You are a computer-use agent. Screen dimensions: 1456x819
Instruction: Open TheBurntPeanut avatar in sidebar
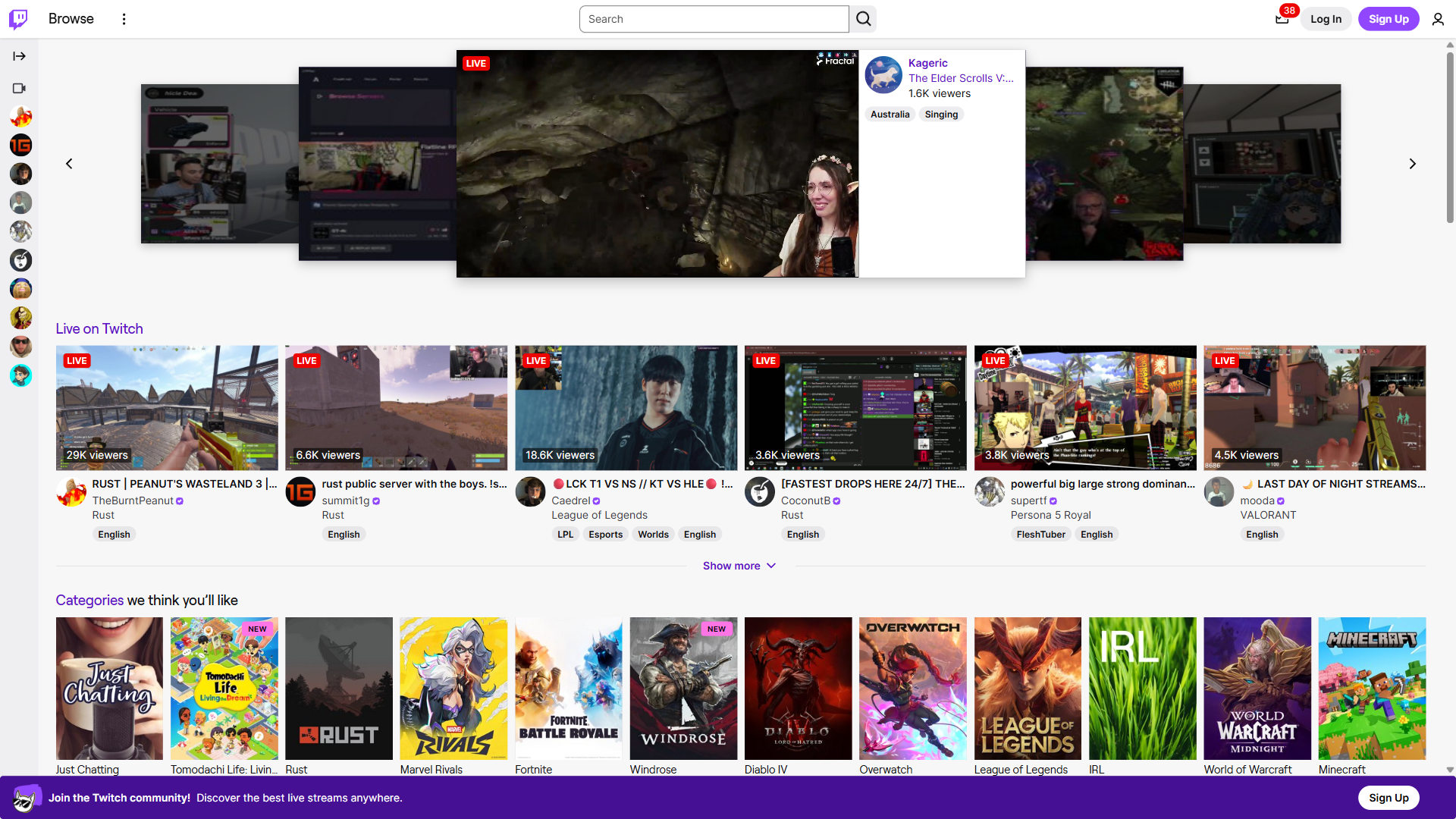(x=20, y=116)
